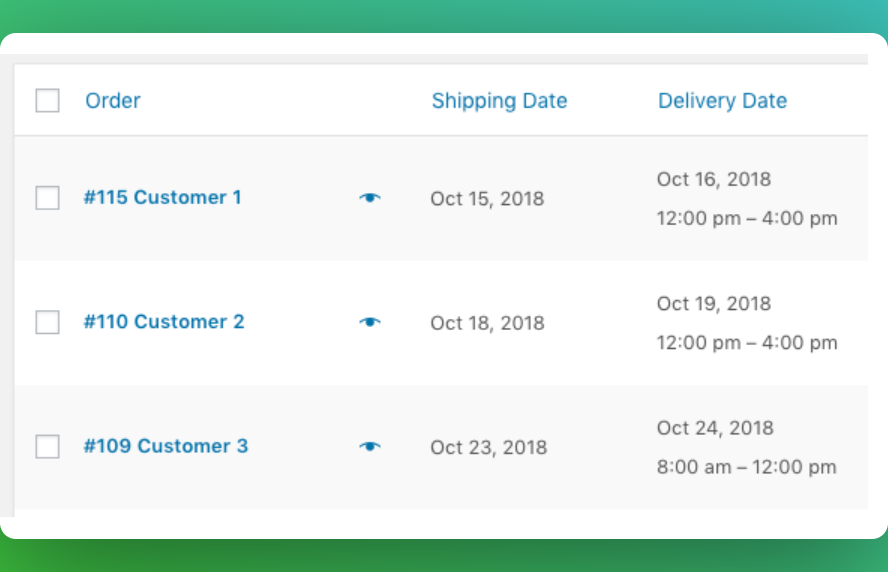Click delivery time 8:00 am – 12:00 pm
The height and width of the screenshot is (572, 888).
(x=746, y=467)
